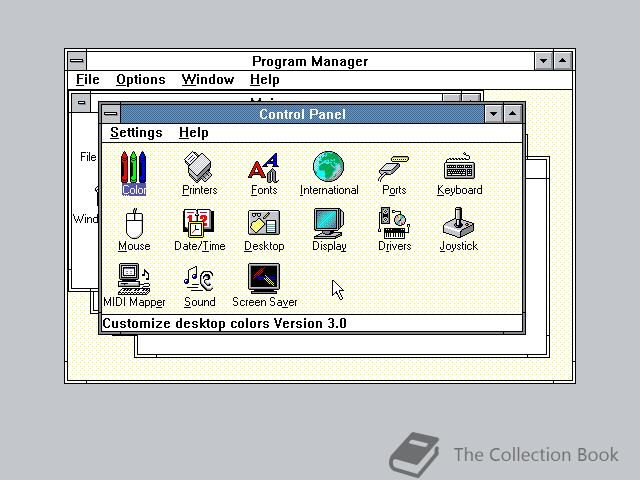The height and width of the screenshot is (480, 640).
Task: Open the Control Panel system menu box
Action: (x=111, y=113)
